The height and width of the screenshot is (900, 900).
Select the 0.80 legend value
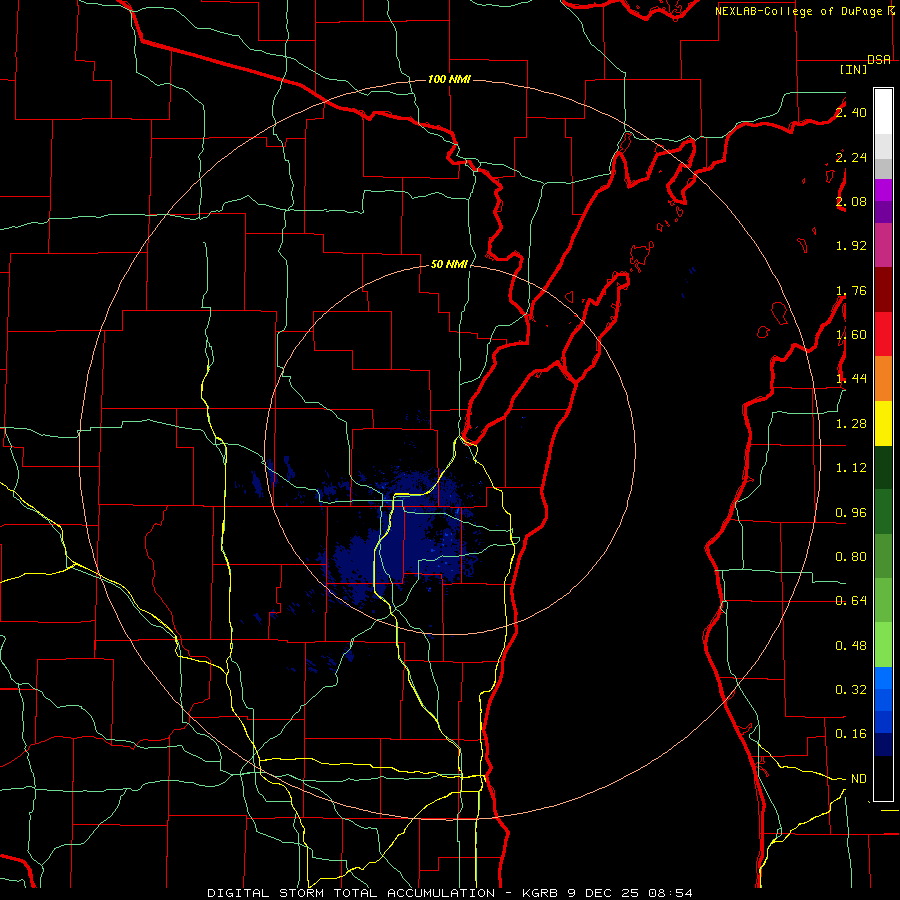pos(851,557)
